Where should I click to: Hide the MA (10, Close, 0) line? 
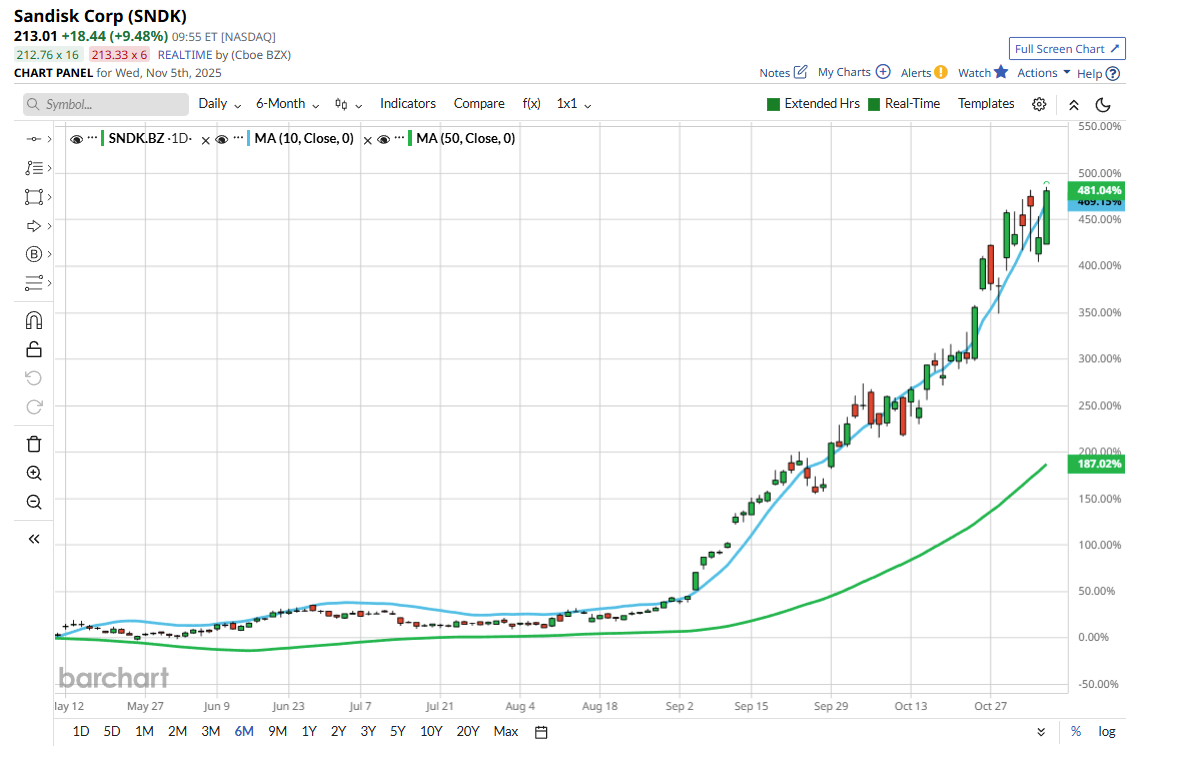pyautogui.click(x=223, y=139)
